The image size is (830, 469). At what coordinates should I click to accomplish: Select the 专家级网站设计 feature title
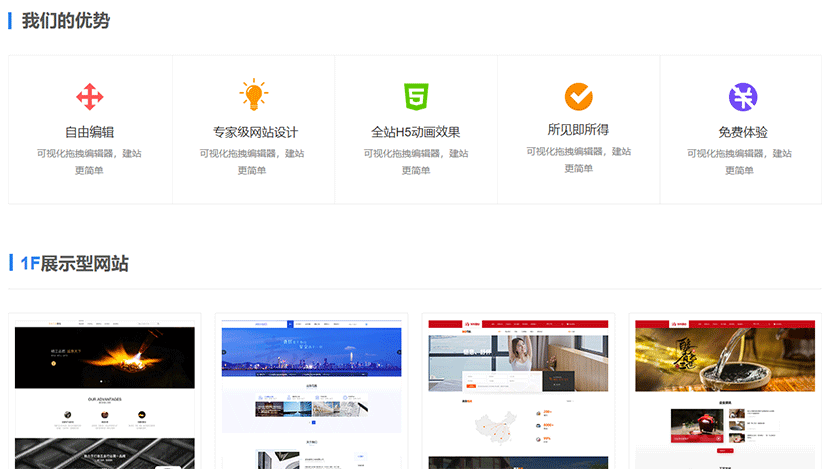[254, 132]
